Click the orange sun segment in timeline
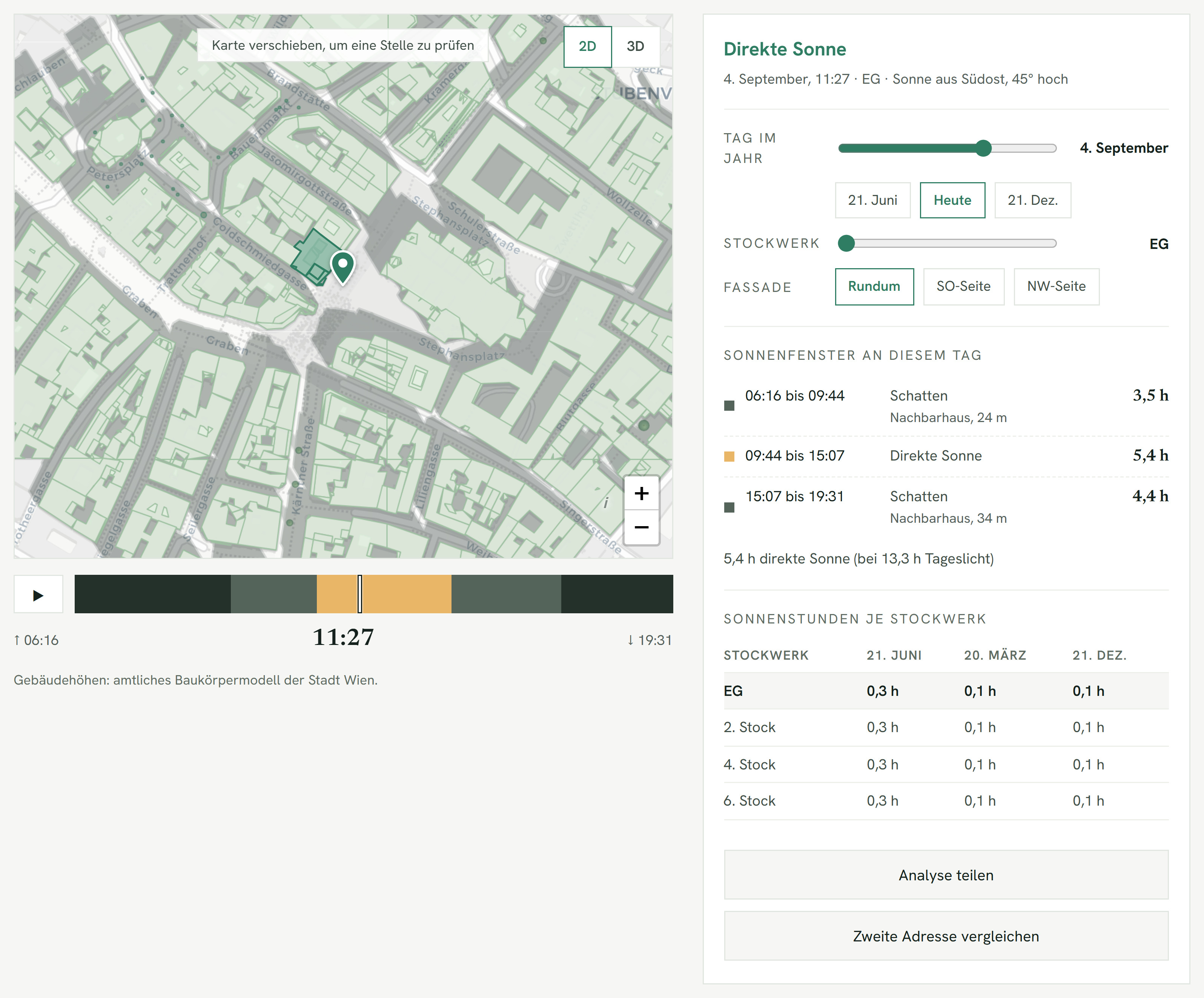Image resolution: width=1204 pixels, height=998 pixels. pyautogui.click(x=384, y=594)
